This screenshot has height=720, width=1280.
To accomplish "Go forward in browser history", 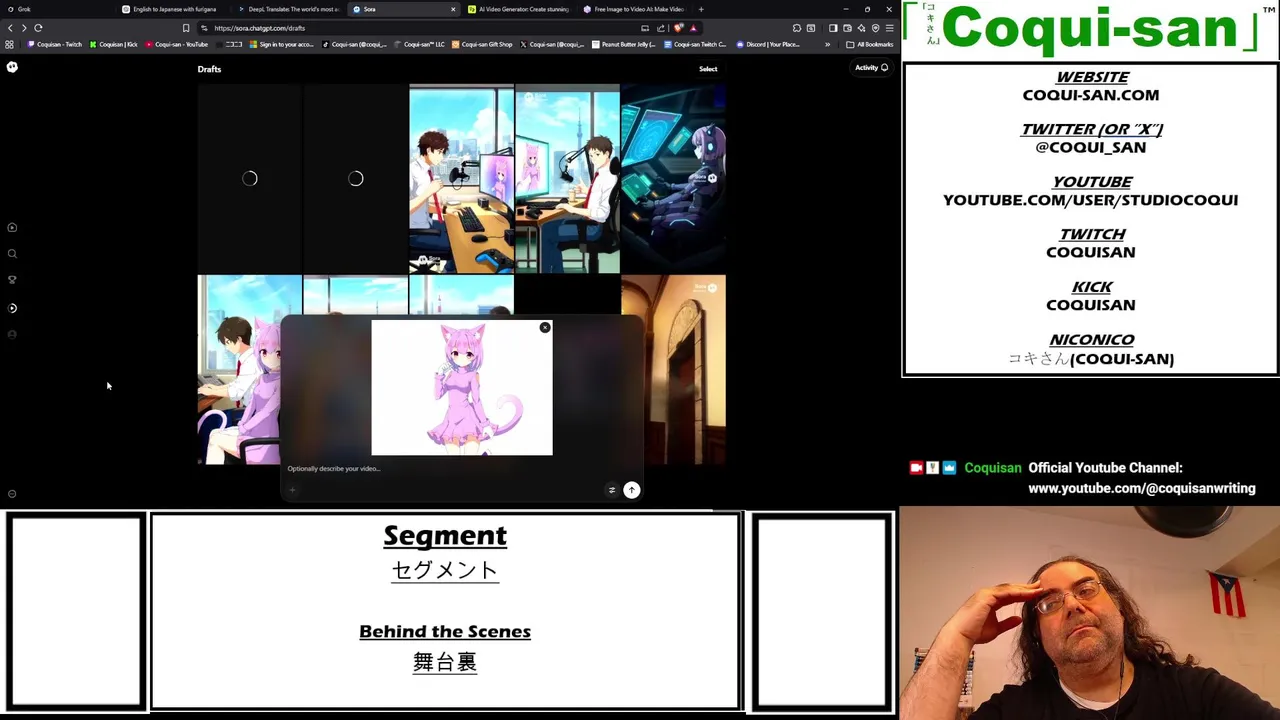I will (24, 28).
